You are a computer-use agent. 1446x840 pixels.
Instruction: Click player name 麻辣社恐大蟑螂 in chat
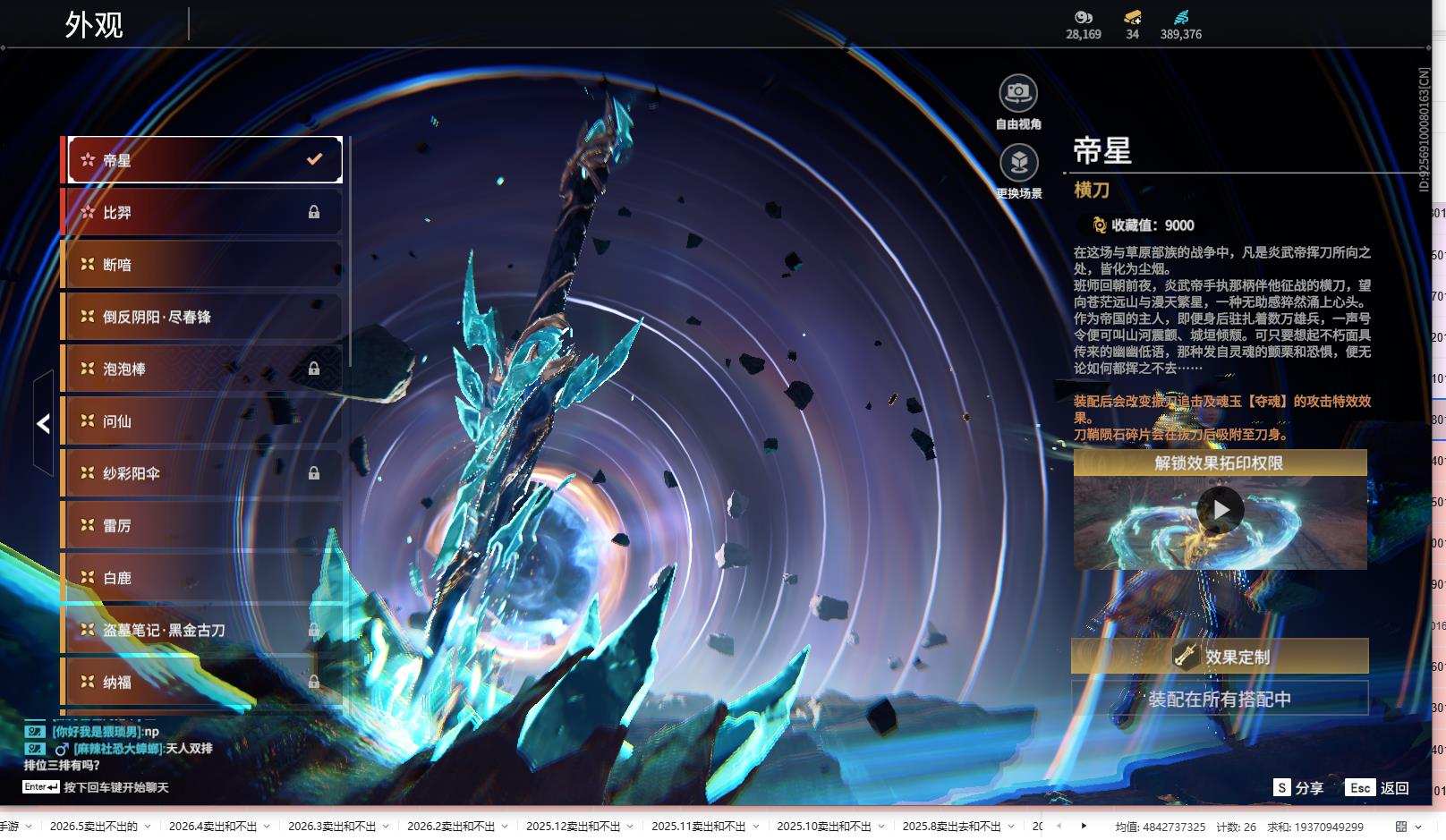[117, 748]
